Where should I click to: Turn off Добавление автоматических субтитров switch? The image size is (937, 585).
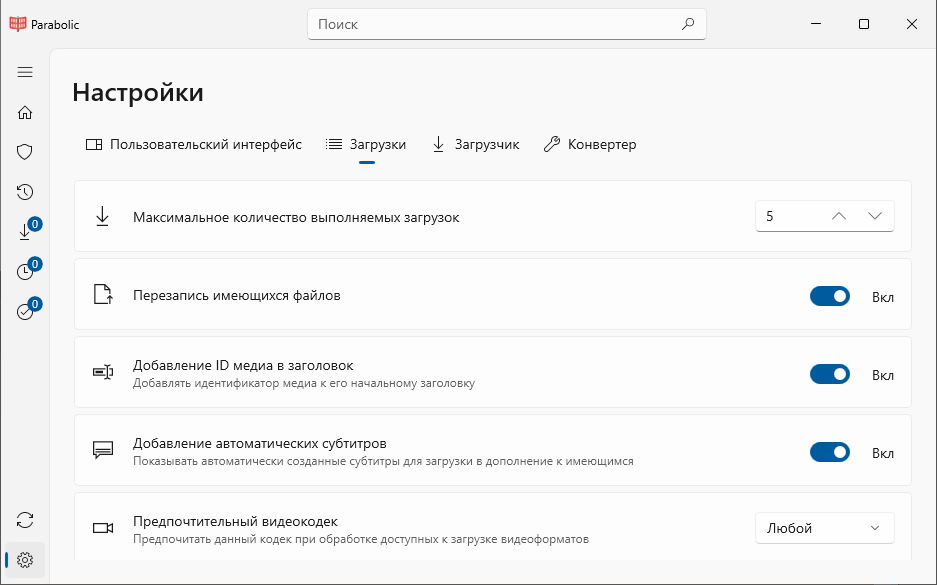[829, 452]
